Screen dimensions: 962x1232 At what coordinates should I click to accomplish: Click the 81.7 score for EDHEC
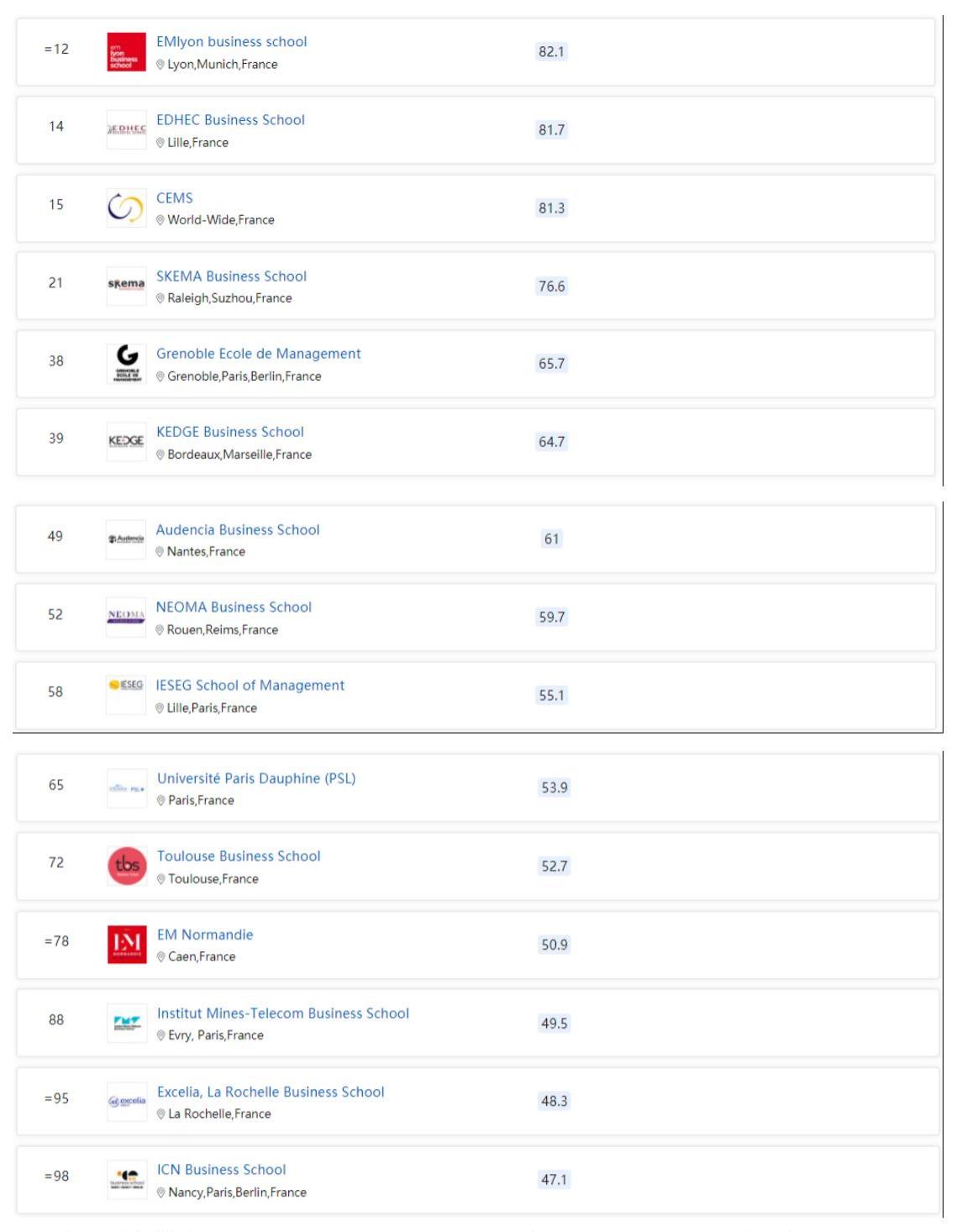click(552, 130)
